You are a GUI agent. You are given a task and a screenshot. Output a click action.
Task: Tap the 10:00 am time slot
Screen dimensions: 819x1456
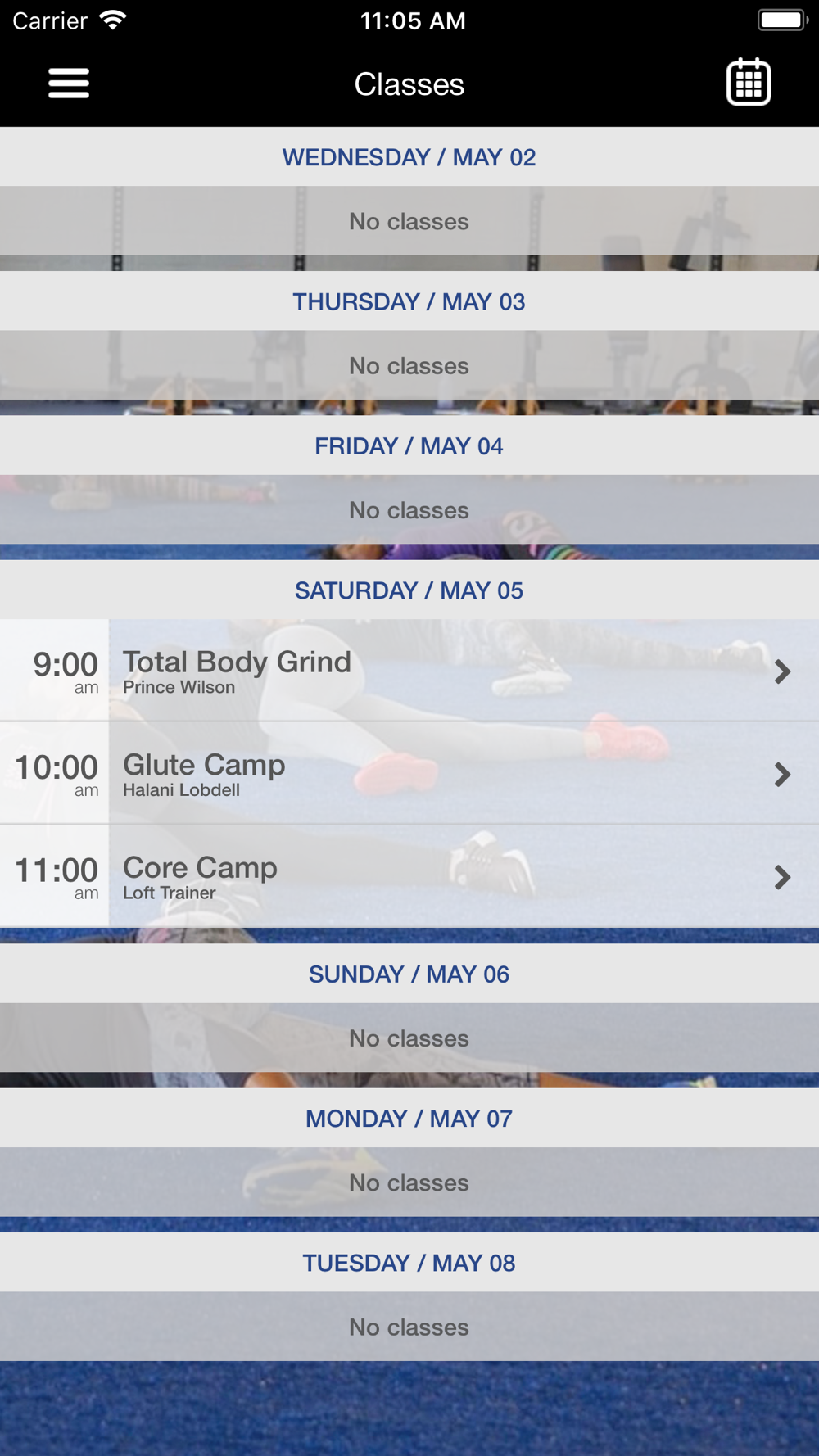tap(56, 774)
